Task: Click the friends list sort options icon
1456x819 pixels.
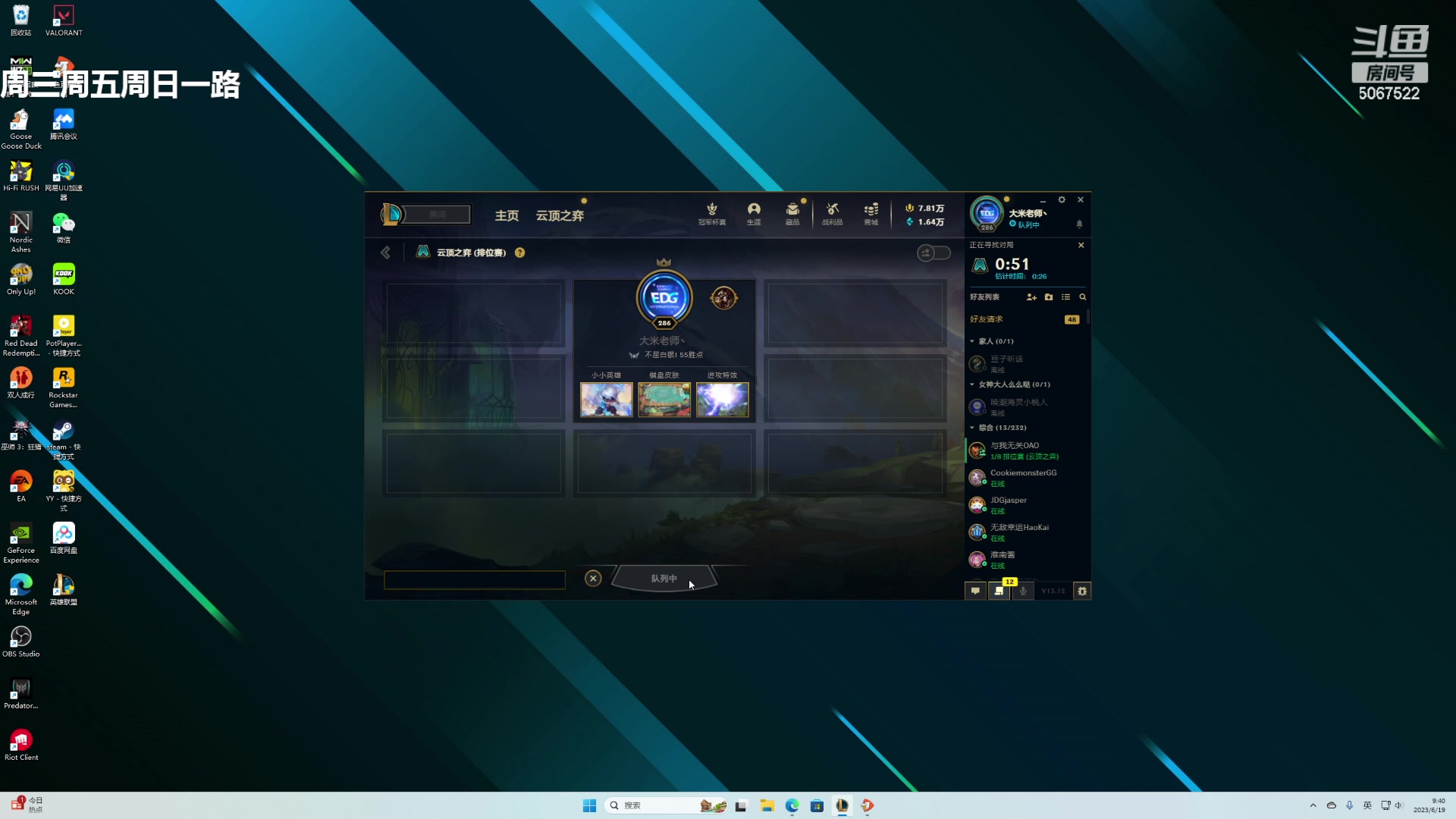Action: (1065, 297)
